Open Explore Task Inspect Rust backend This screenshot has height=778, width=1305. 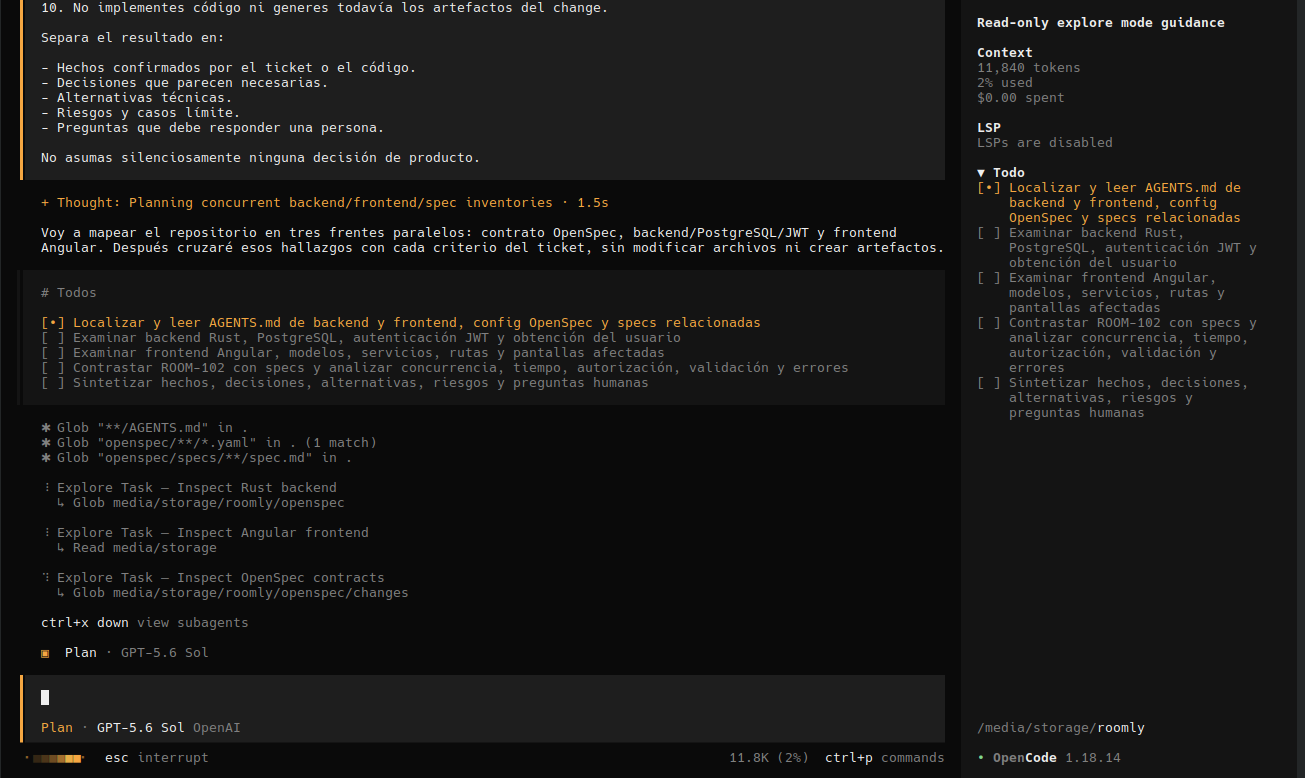[x=197, y=487]
